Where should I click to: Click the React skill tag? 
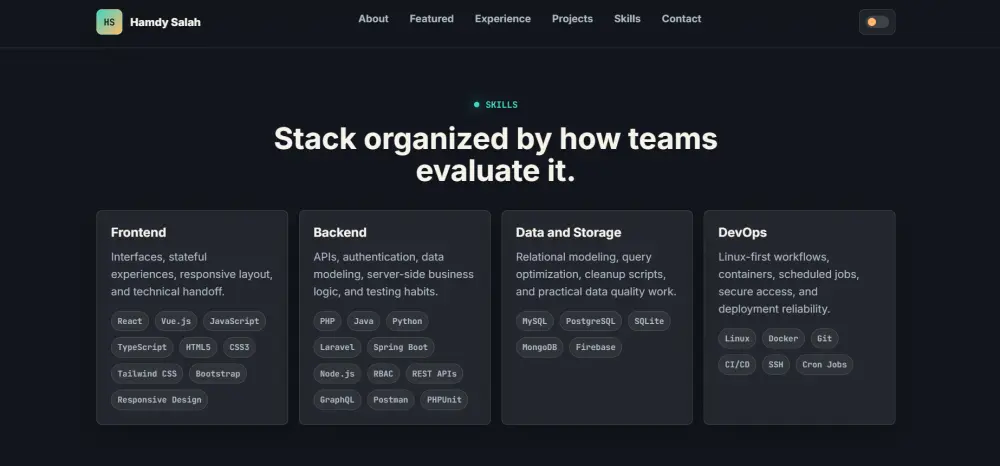coord(130,321)
